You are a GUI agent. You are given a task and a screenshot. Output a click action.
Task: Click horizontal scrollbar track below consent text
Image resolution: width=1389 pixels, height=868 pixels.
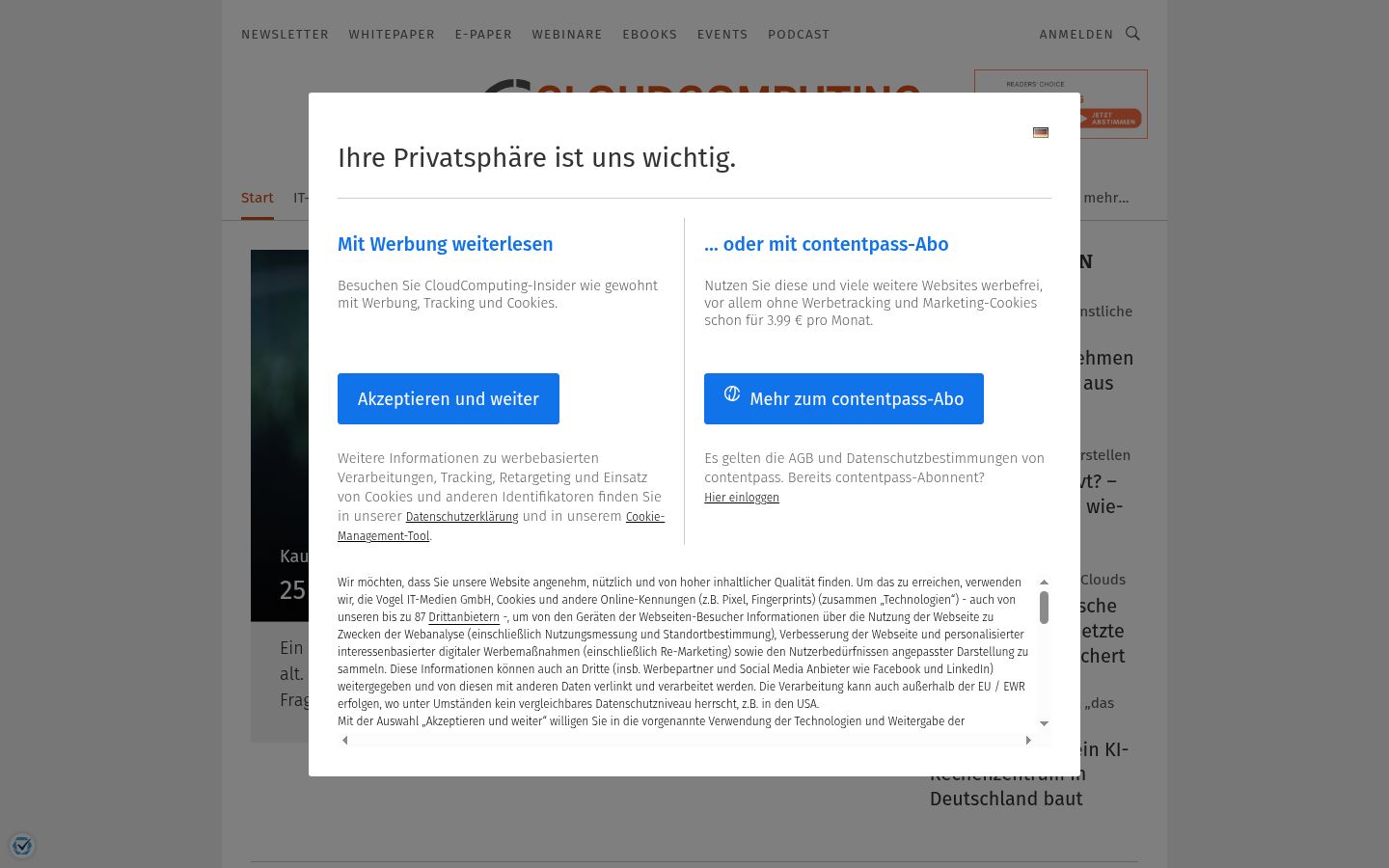click(687, 740)
